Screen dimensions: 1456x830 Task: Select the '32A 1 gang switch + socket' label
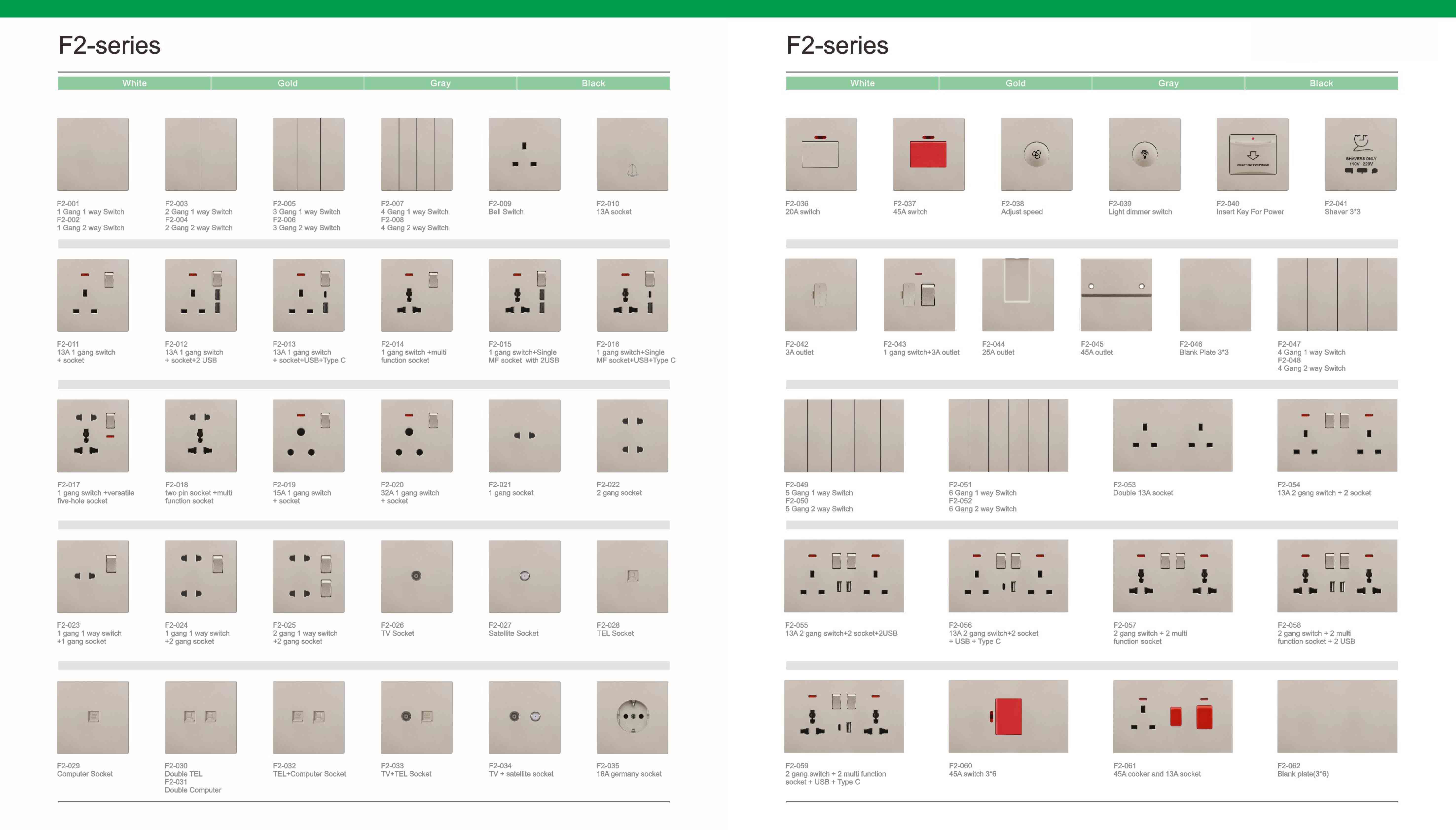click(x=409, y=497)
